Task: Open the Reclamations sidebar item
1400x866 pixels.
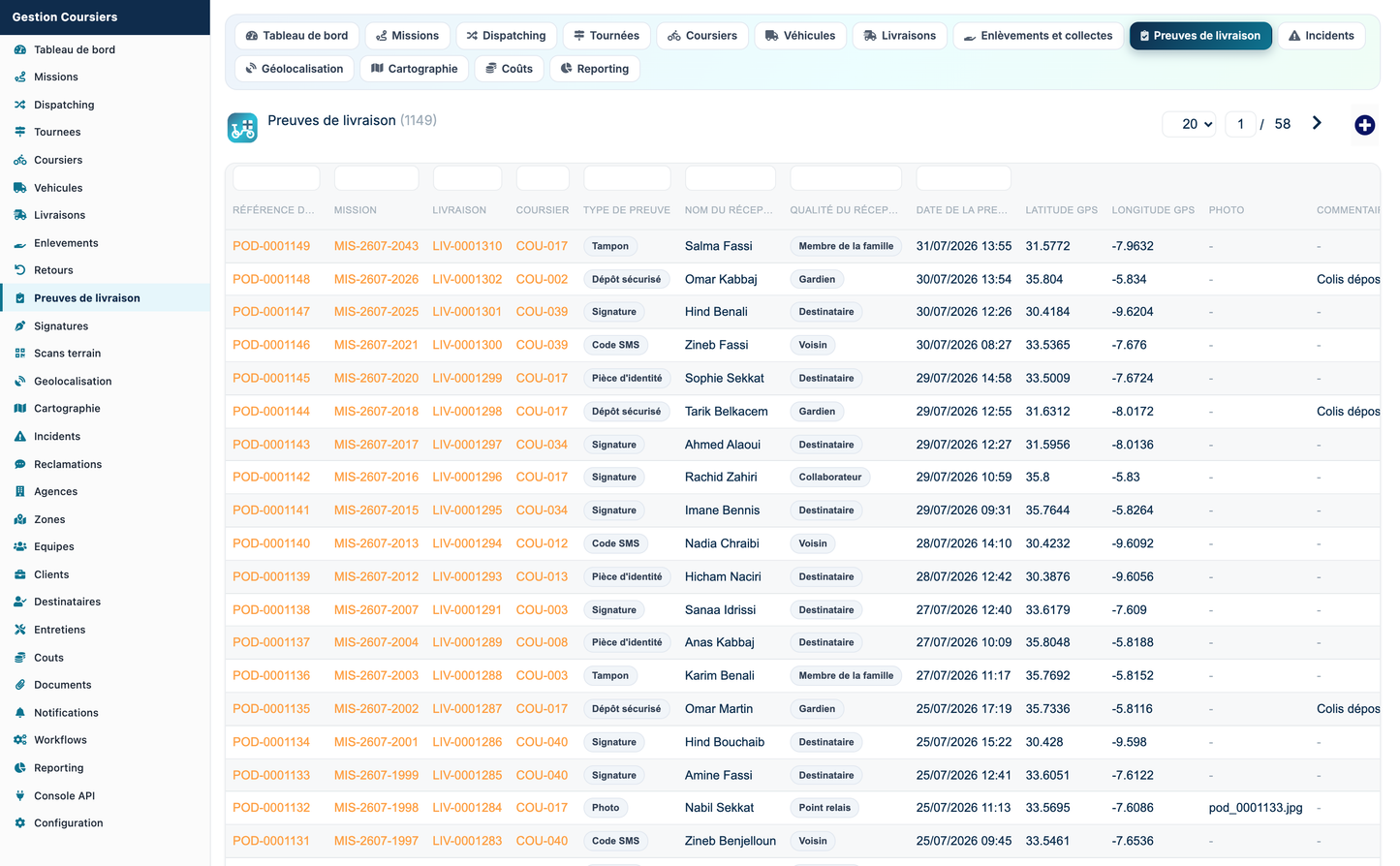Action: click(x=68, y=465)
